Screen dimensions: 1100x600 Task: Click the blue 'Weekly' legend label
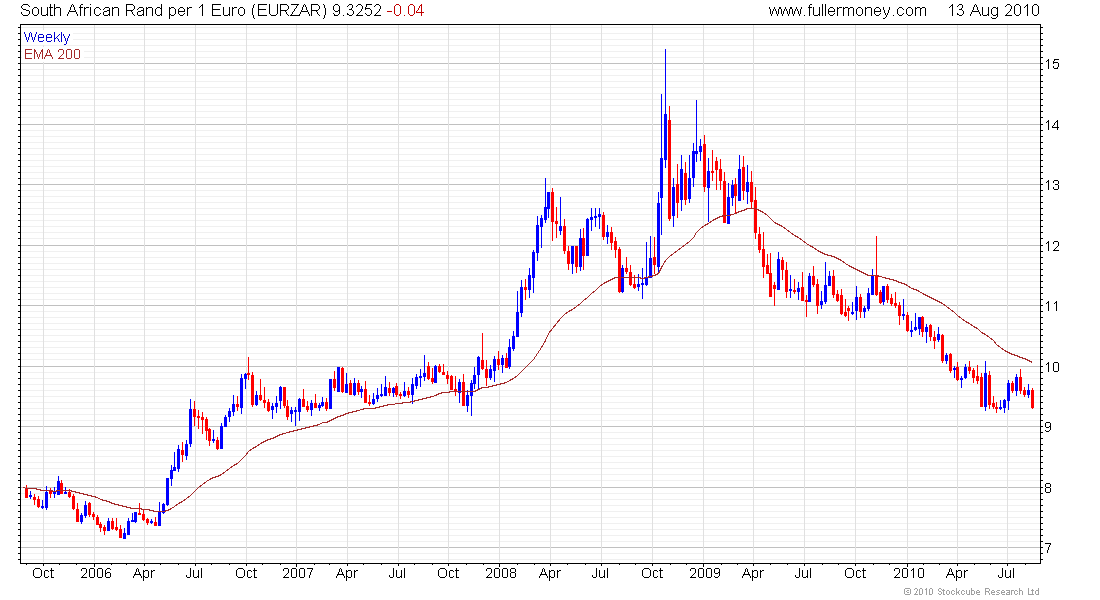point(47,37)
